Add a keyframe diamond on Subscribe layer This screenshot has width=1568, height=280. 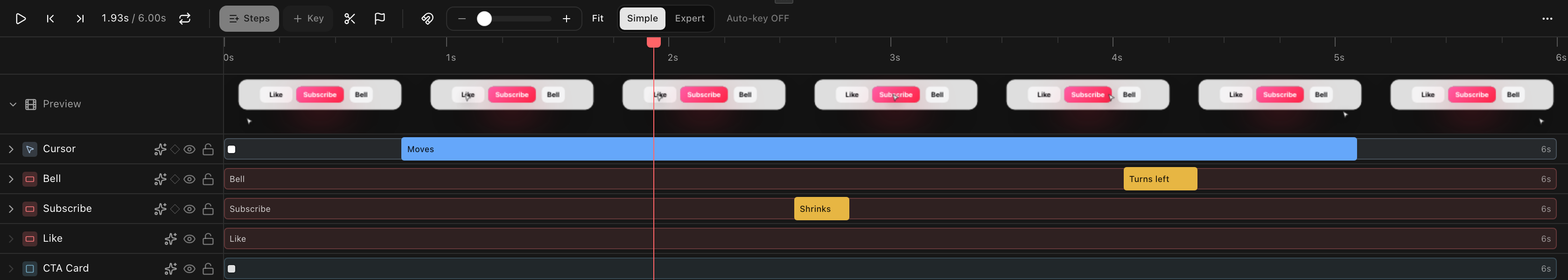click(x=175, y=209)
